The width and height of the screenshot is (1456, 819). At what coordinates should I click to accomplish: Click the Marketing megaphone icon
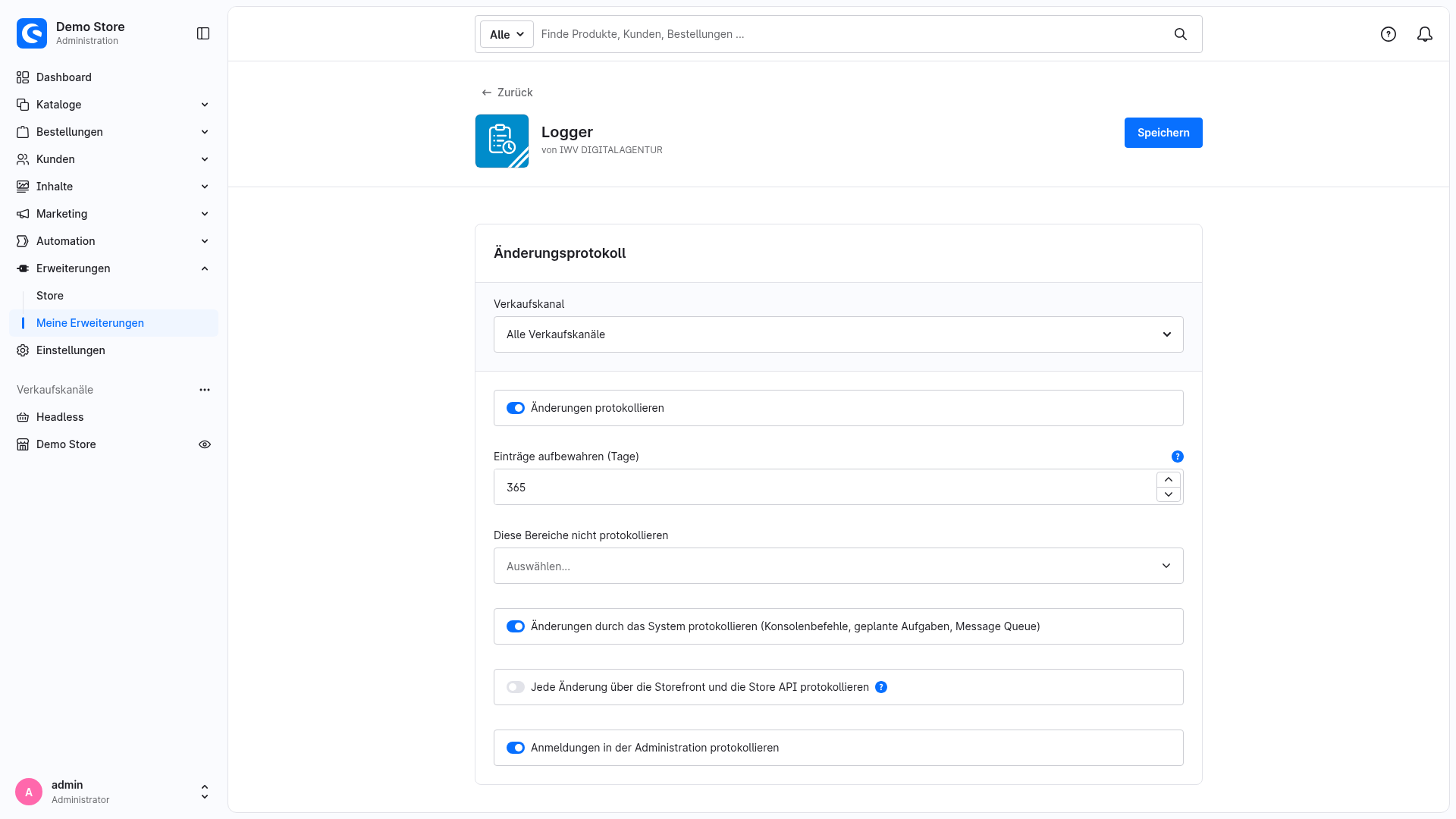click(x=23, y=214)
